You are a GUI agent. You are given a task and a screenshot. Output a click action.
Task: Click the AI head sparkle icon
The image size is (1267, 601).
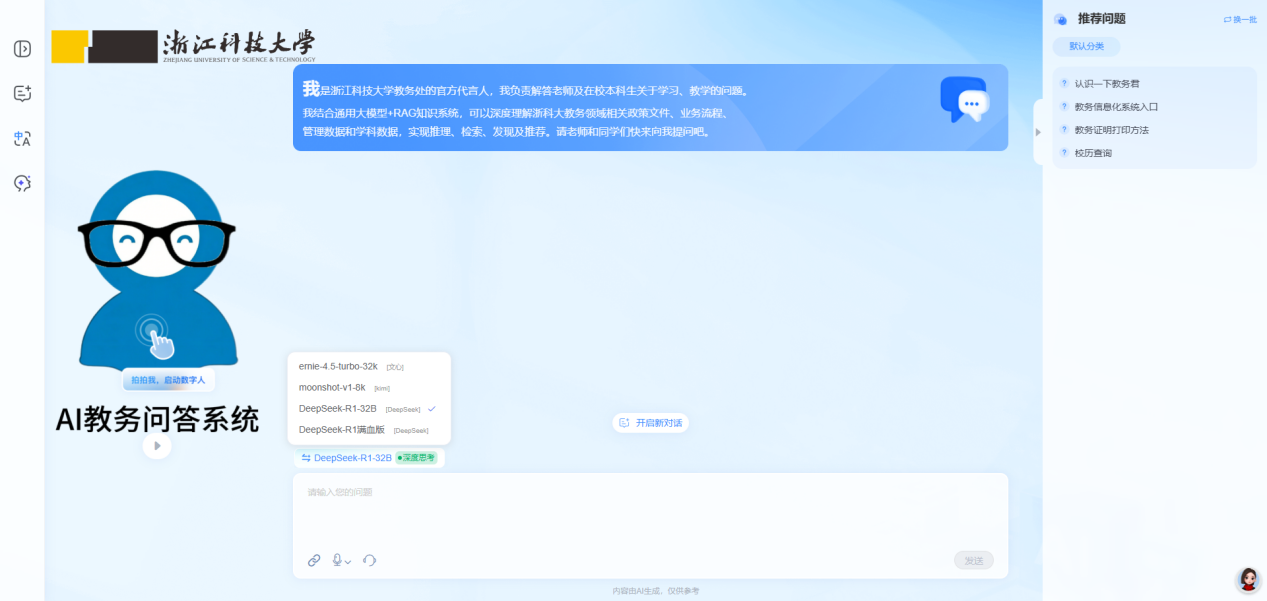pos(22,183)
